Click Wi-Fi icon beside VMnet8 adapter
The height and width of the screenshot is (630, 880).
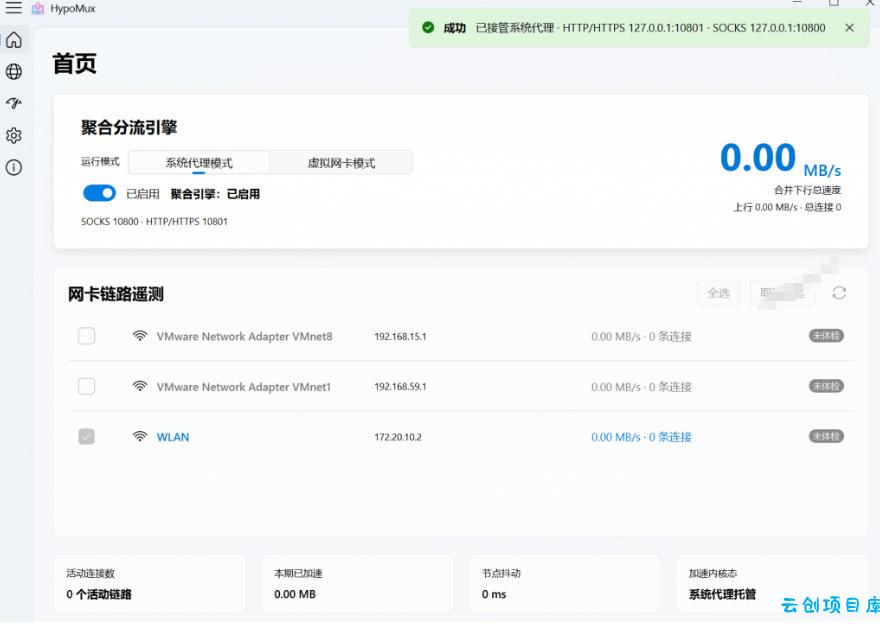tap(140, 335)
